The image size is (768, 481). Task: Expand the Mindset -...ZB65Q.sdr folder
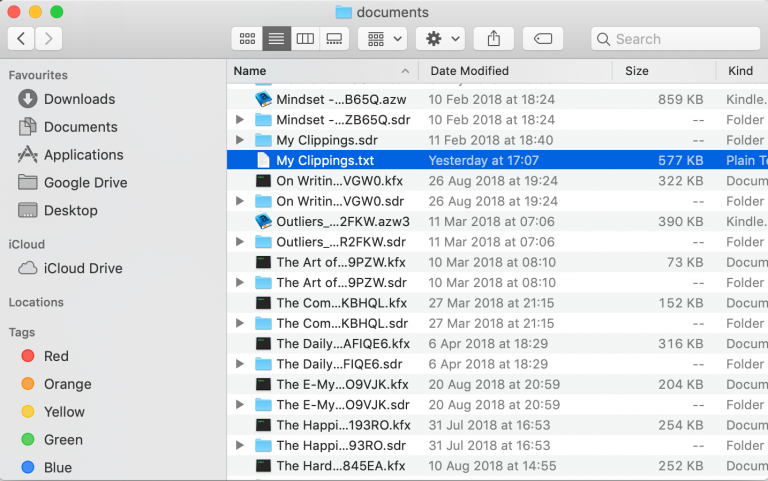240,120
